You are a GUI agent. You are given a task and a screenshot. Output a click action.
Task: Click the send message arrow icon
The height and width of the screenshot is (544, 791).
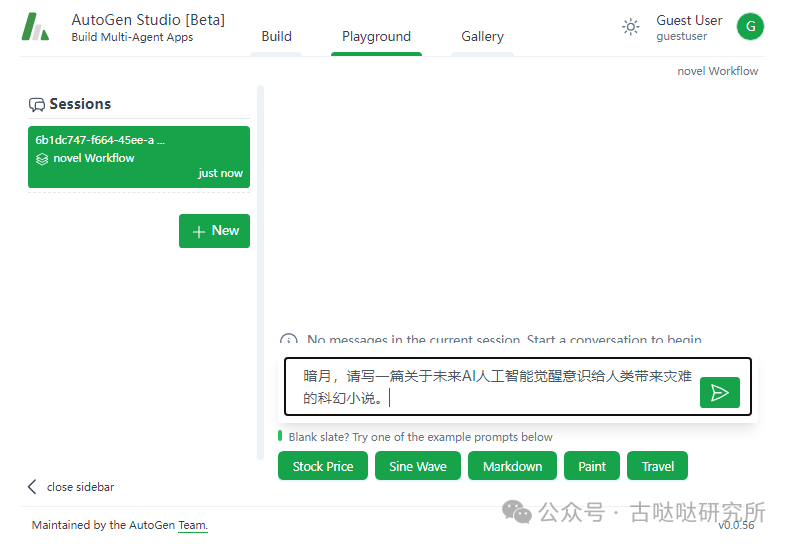(719, 392)
